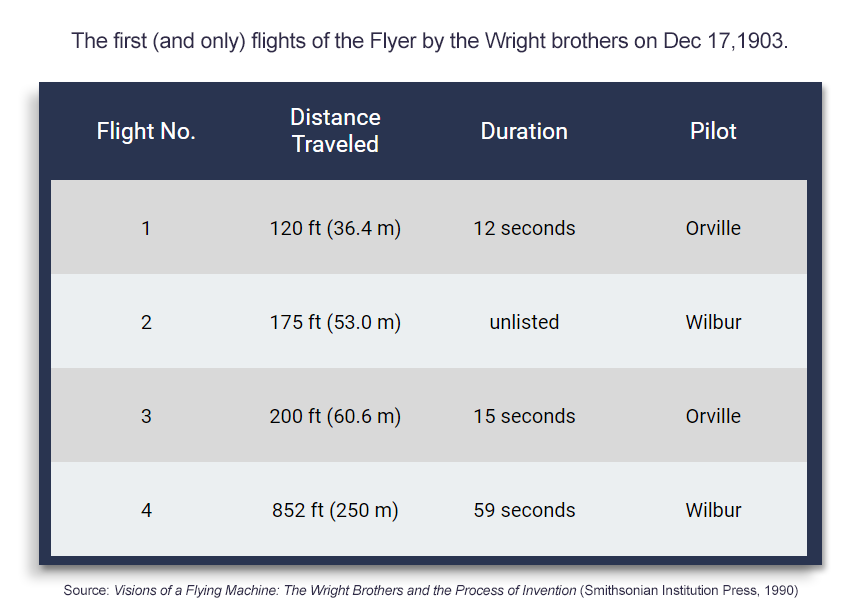861x613 pixels.
Task: Click the Distance Traveled column header
Action: 335,131
